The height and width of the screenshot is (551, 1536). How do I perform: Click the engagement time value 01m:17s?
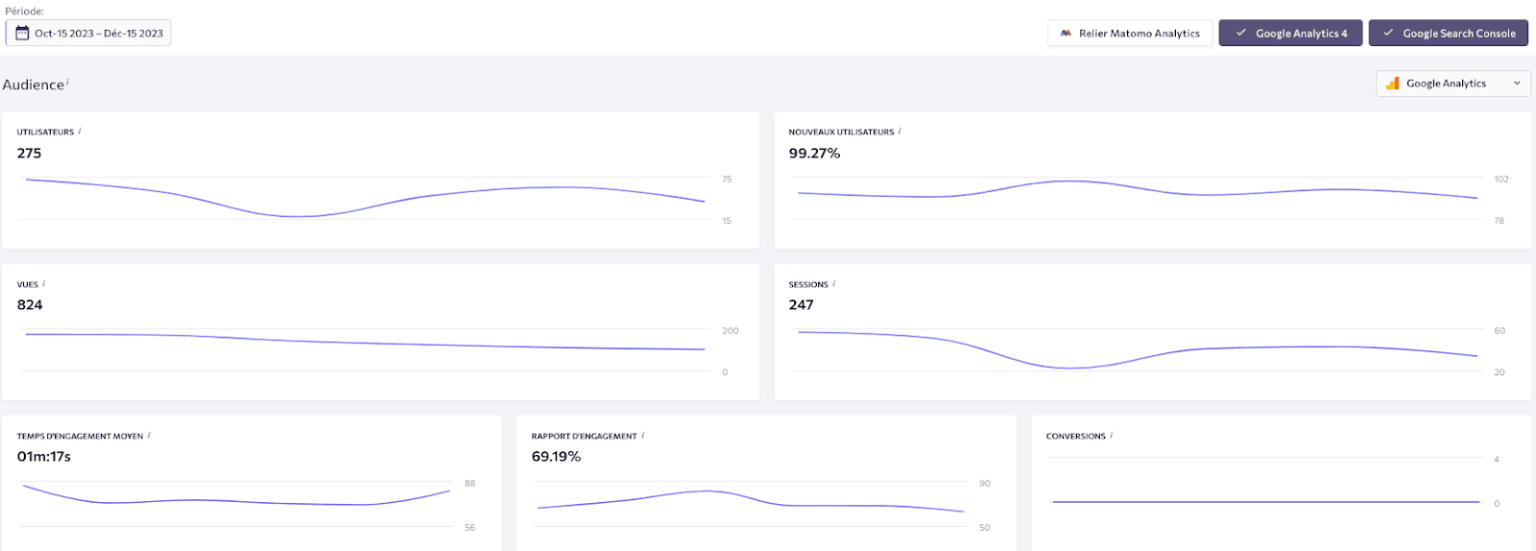44,457
